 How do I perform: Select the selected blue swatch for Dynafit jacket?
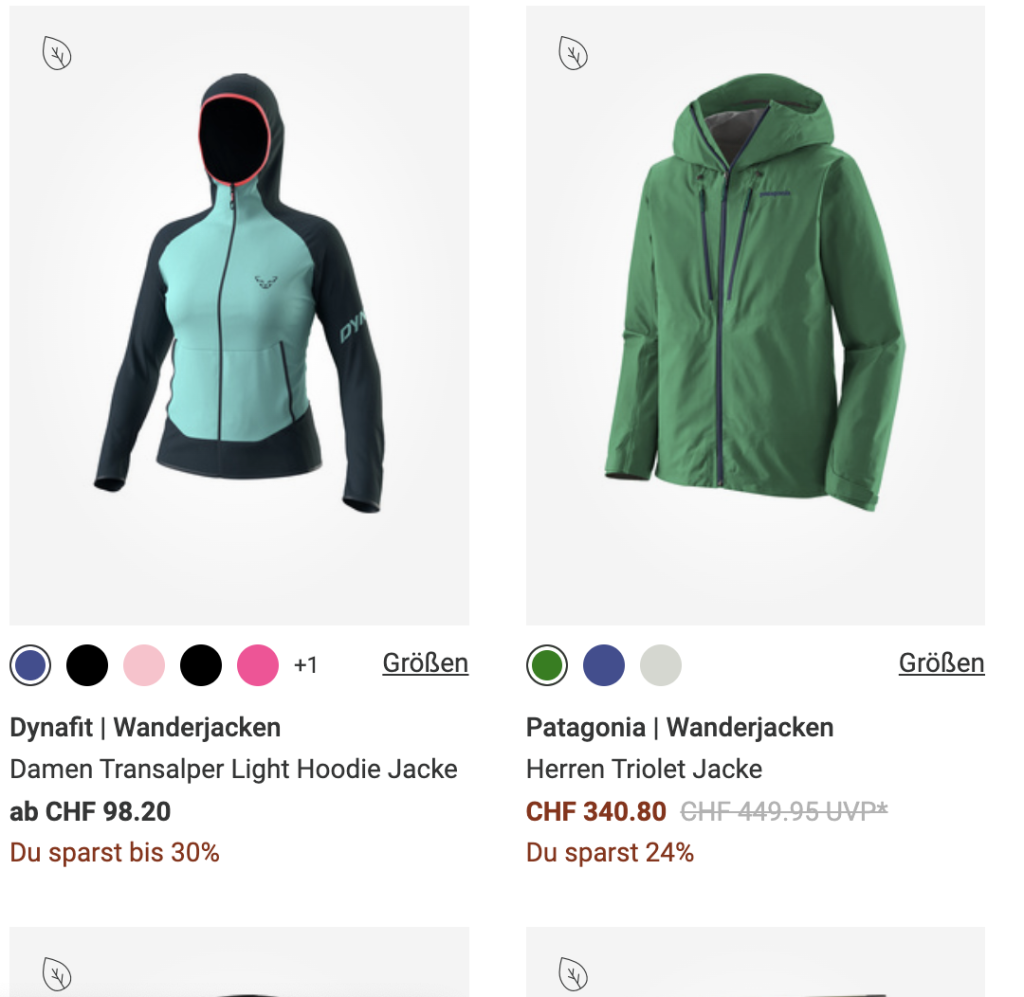tap(30, 665)
